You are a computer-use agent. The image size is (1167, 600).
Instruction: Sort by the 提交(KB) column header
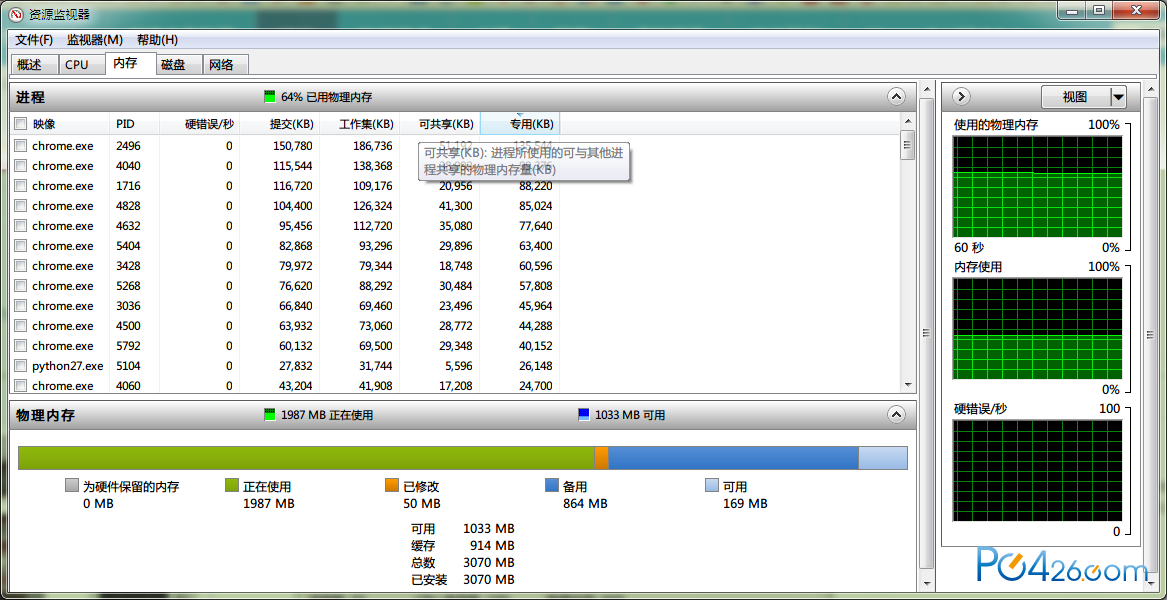280,124
